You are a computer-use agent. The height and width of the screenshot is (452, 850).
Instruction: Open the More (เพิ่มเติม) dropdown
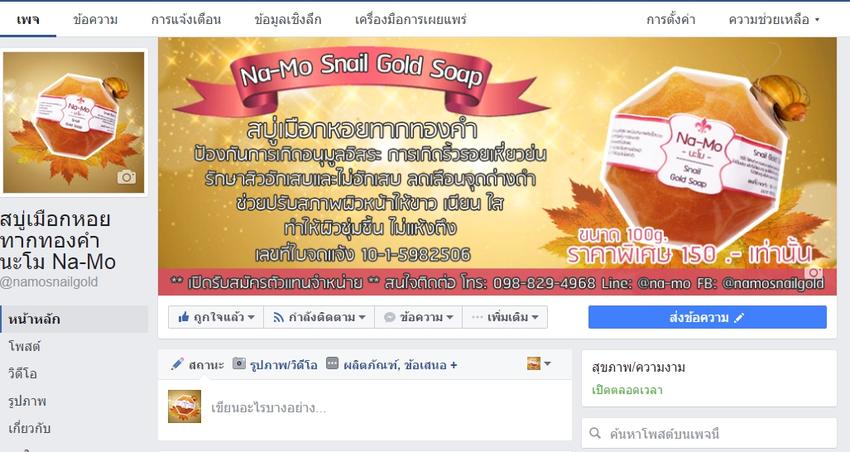click(505, 317)
